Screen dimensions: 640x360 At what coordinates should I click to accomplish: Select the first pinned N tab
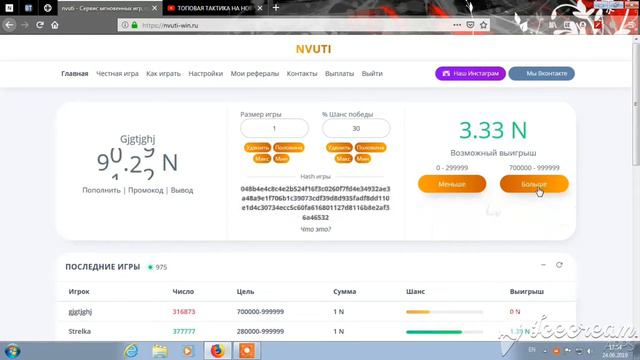(x=9, y=8)
